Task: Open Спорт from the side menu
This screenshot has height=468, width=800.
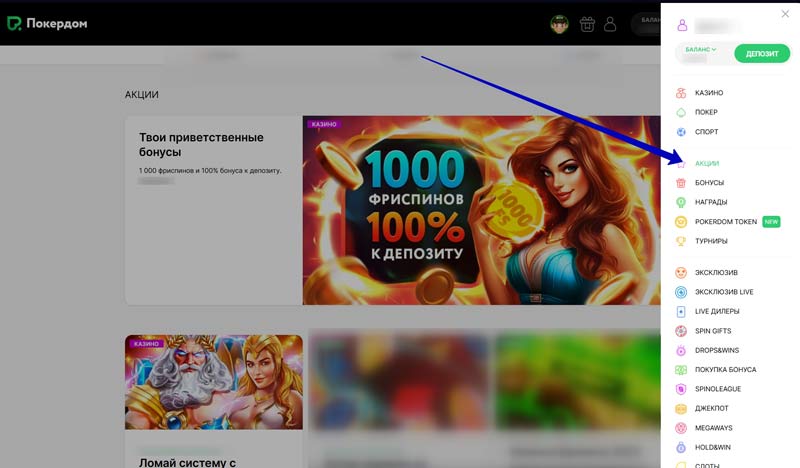Action: tap(706, 132)
